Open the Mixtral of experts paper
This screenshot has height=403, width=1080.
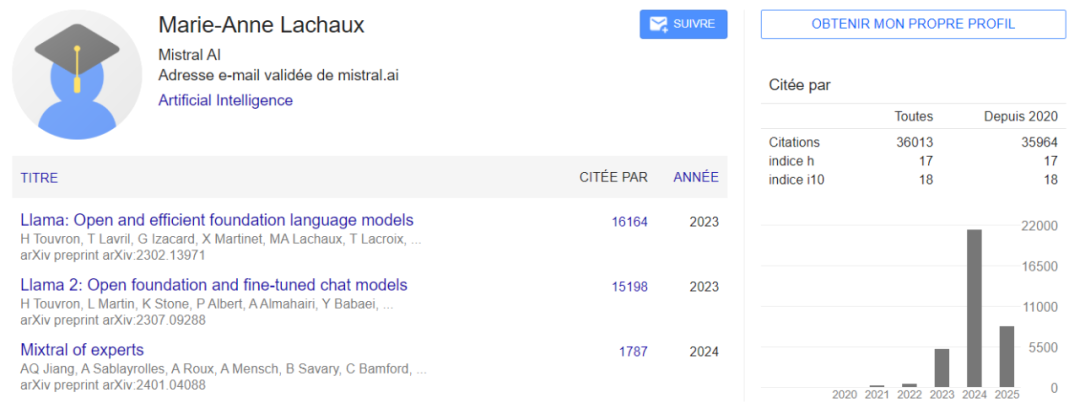pos(82,349)
